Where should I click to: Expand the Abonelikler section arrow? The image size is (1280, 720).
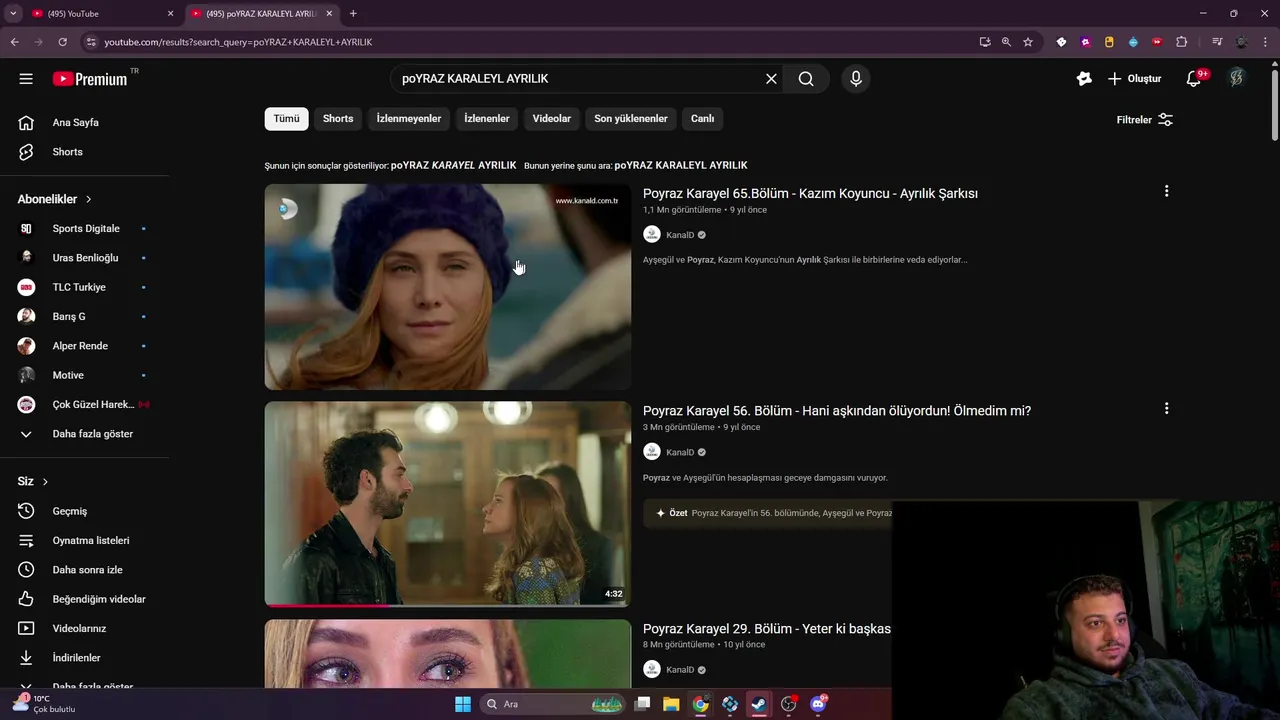tap(89, 199)
